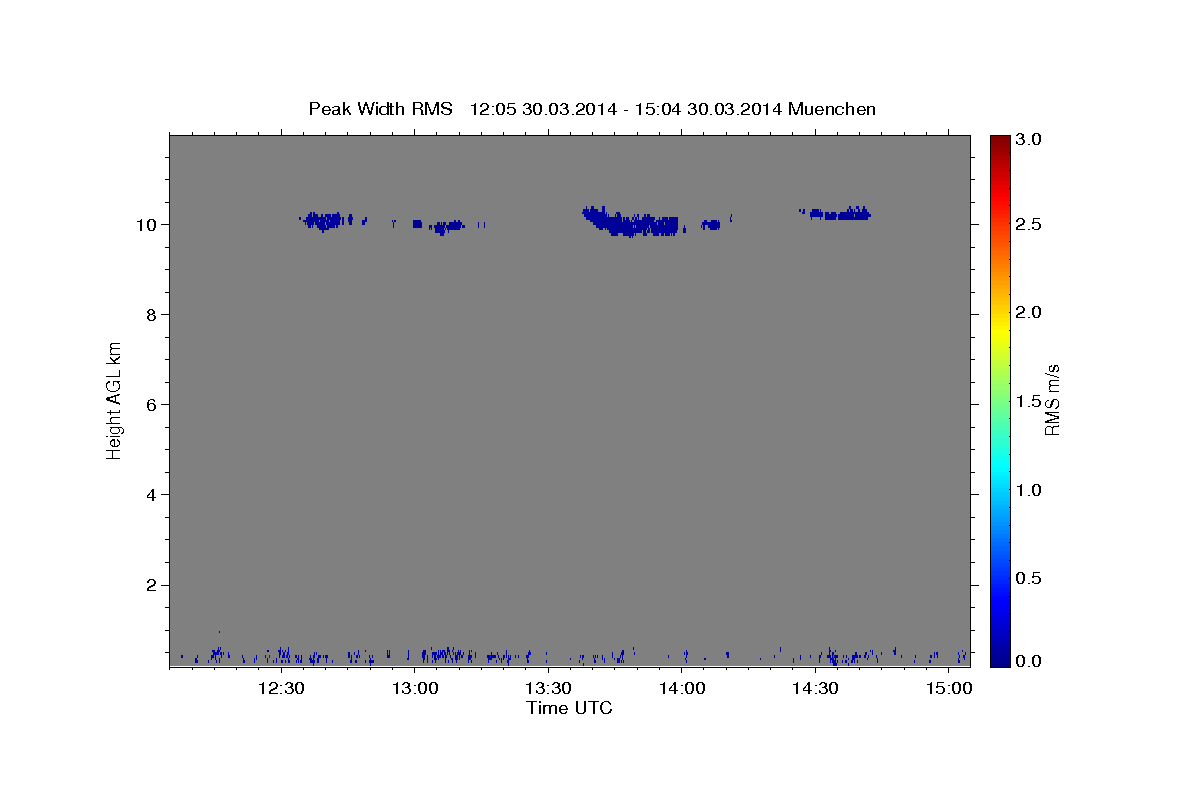Click the 8 km height tick label
This screenshot has height=800, width=1200.
click(x=153, y=314)
